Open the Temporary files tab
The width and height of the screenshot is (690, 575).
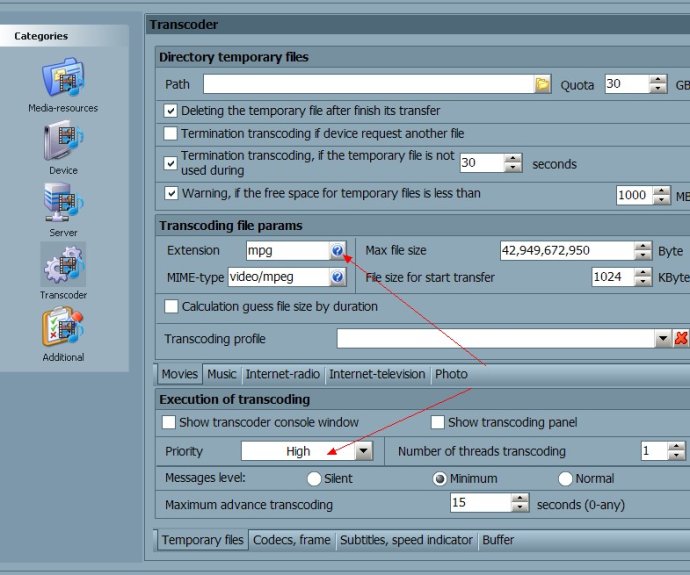click(202, 540)
